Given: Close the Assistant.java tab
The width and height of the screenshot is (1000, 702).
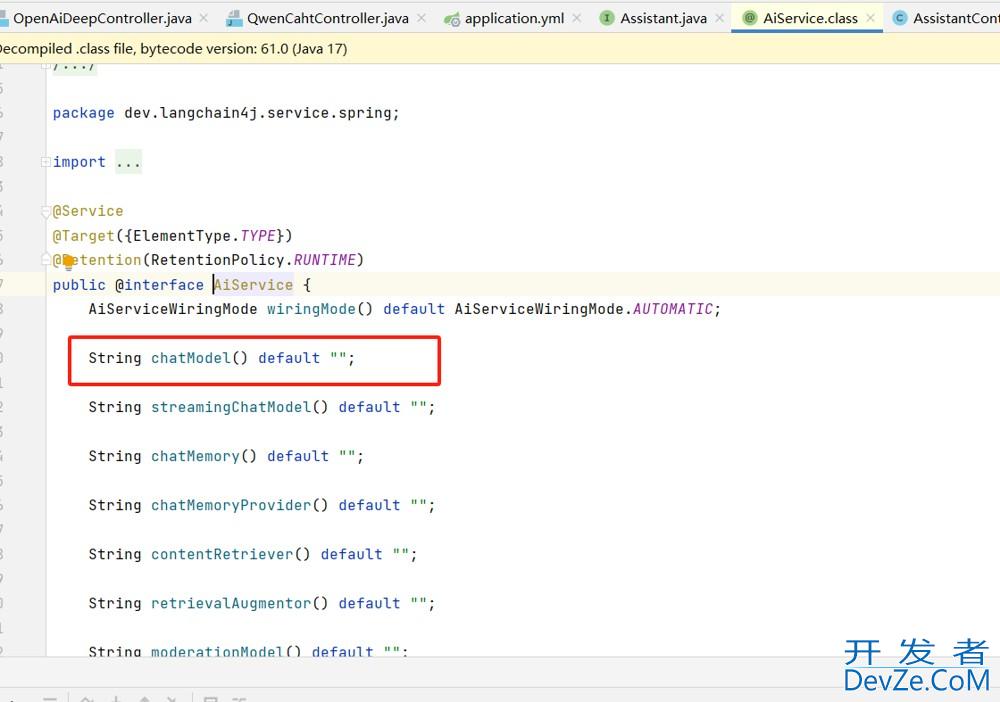Looking at the screenshot, I should 719,18.
